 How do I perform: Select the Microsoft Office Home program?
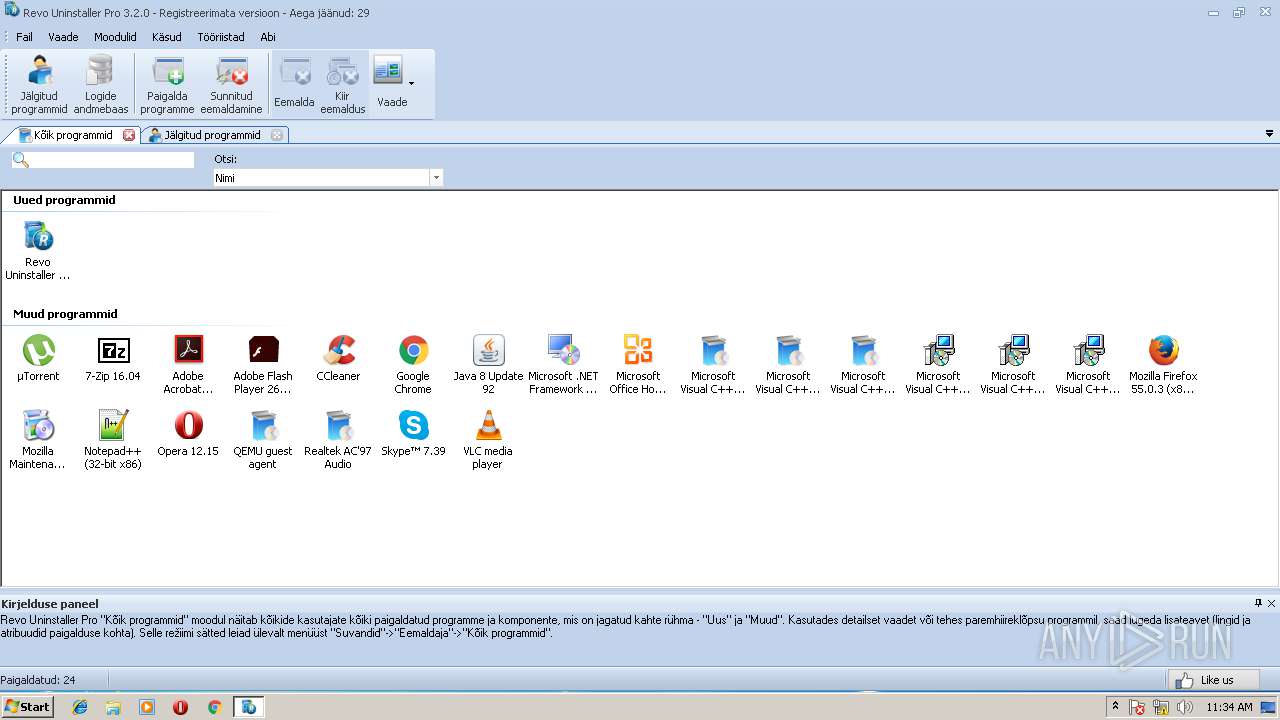(638, 365)
